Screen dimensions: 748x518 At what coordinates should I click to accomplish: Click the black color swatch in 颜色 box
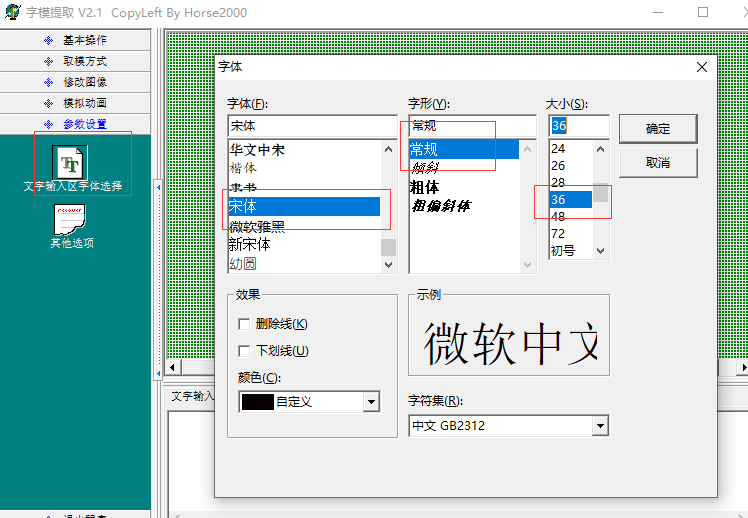pos(258,402)
